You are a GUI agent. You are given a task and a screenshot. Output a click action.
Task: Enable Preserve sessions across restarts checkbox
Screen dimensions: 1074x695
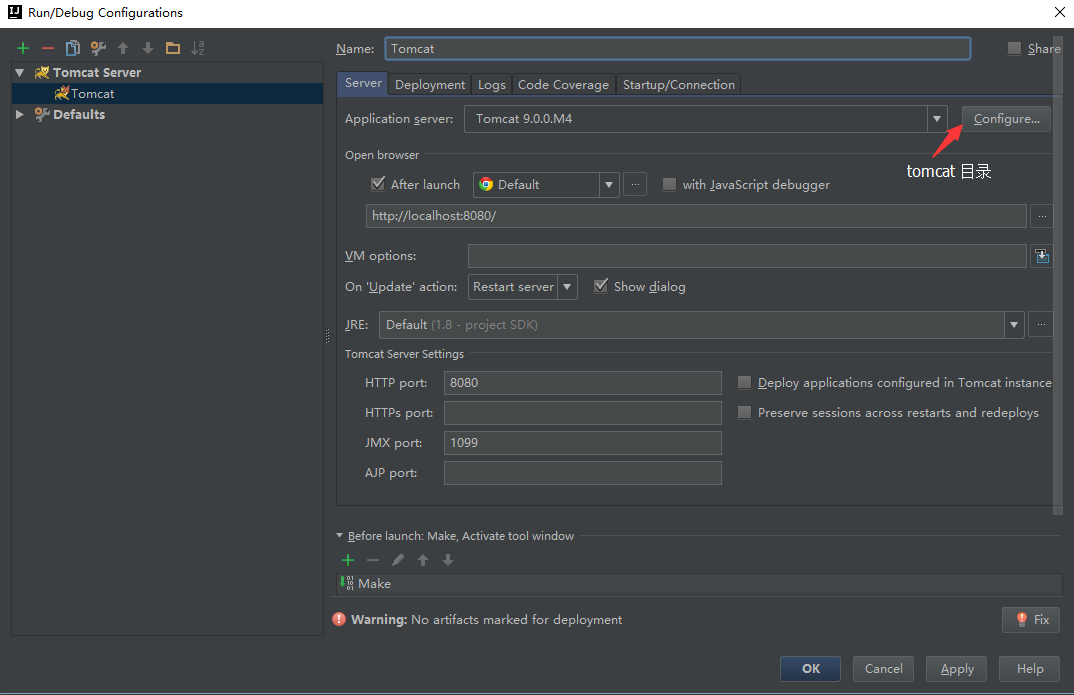tap(744, 412)
